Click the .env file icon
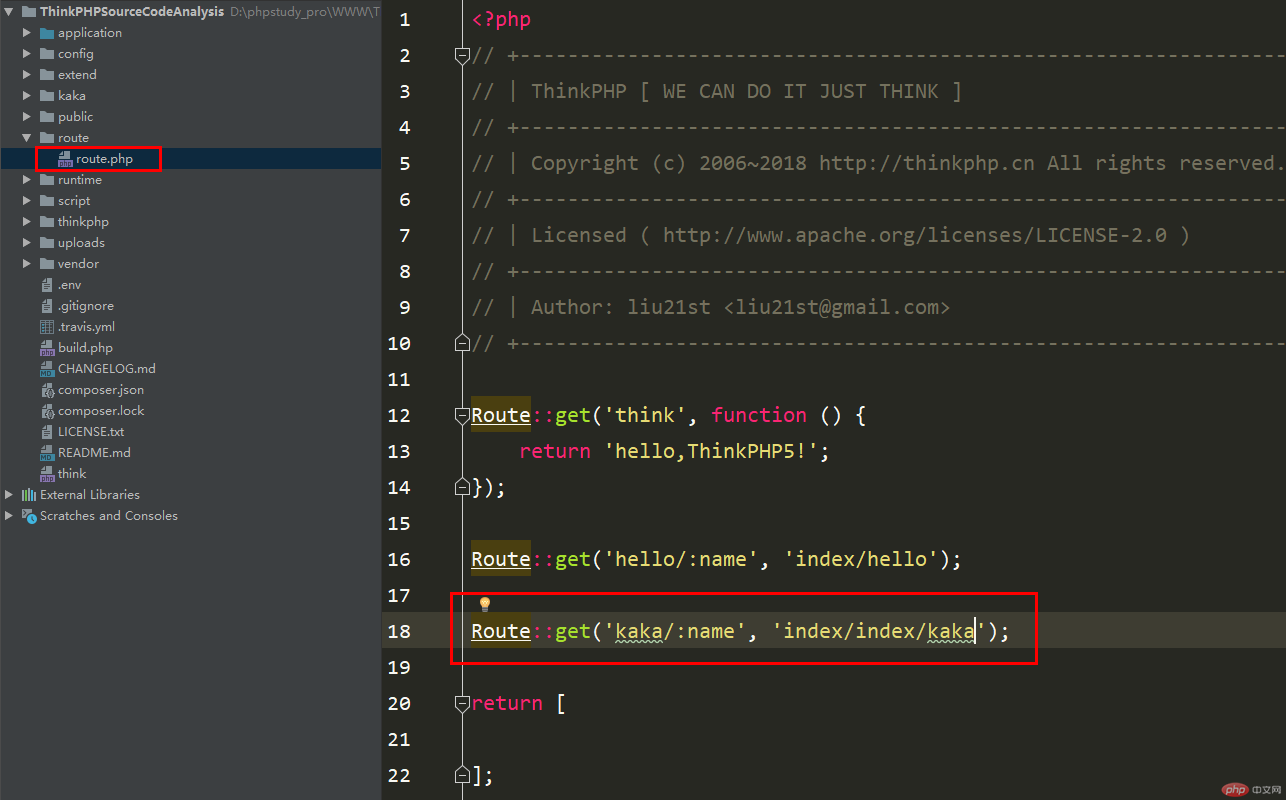This screenshot has height=800, width=1286. click(x=47, y=285)
